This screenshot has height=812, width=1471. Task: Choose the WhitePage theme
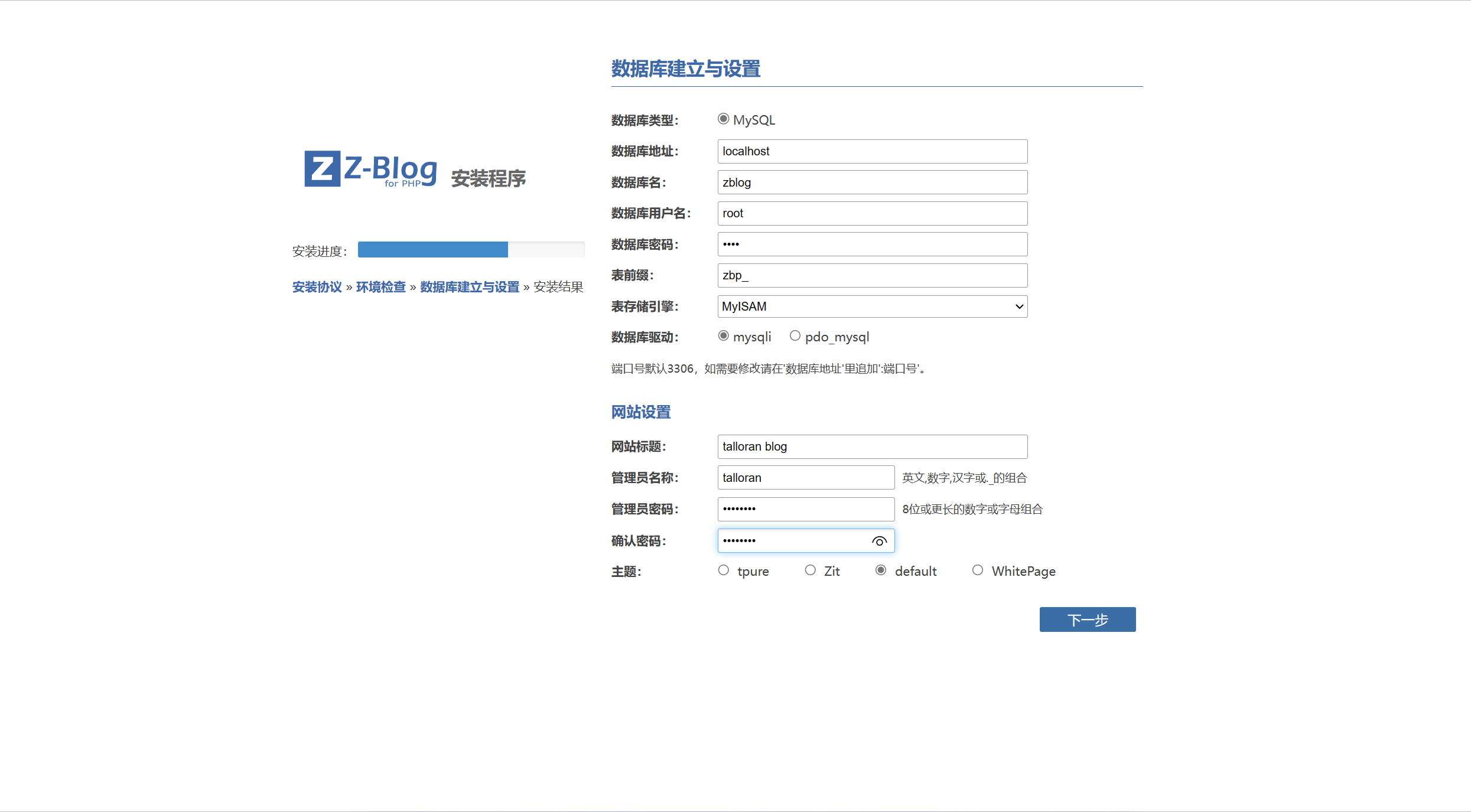[x=978, y=570]
